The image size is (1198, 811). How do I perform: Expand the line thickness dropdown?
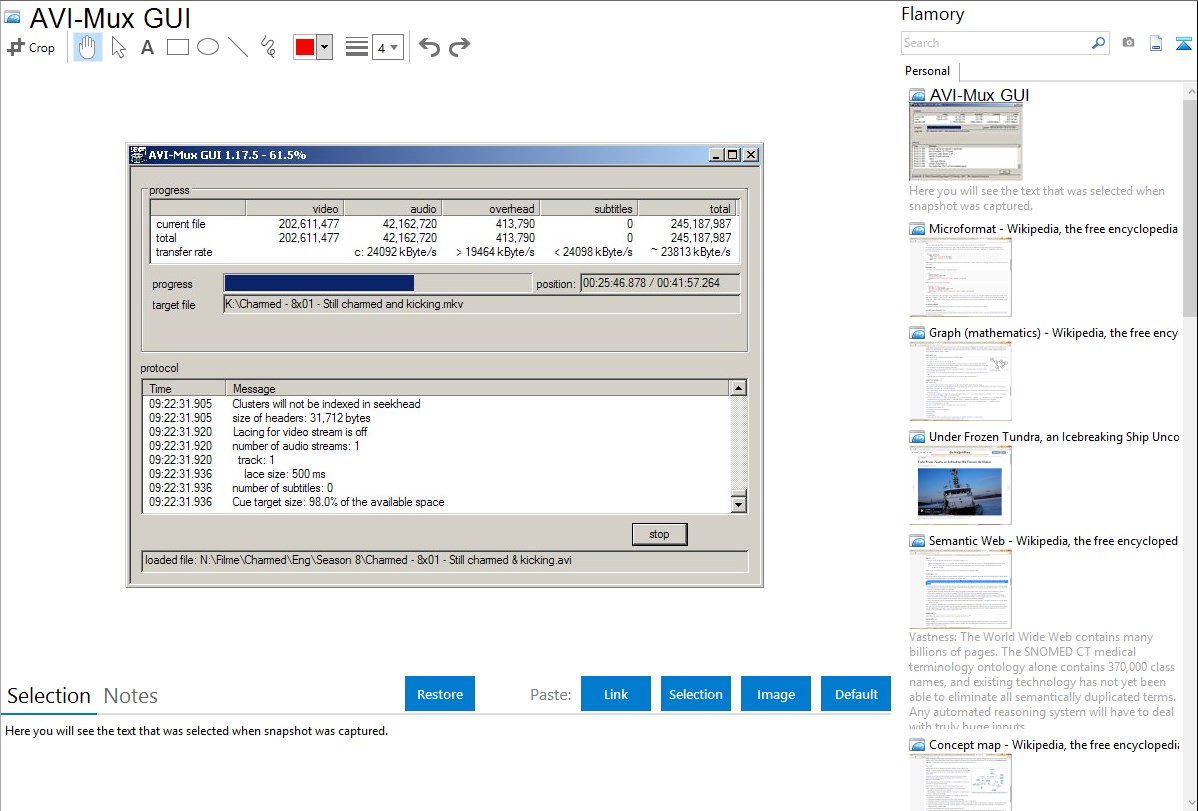tap(394, 47)
